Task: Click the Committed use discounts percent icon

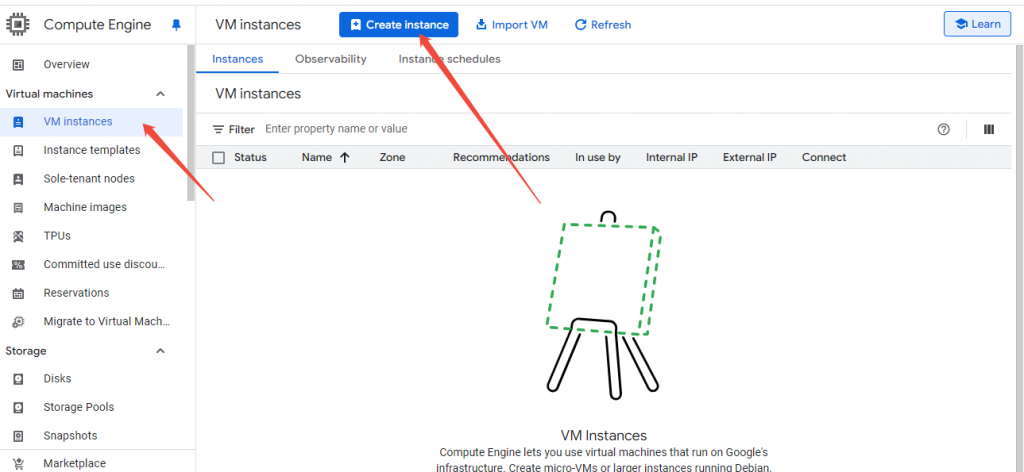Action: (18, 264)
